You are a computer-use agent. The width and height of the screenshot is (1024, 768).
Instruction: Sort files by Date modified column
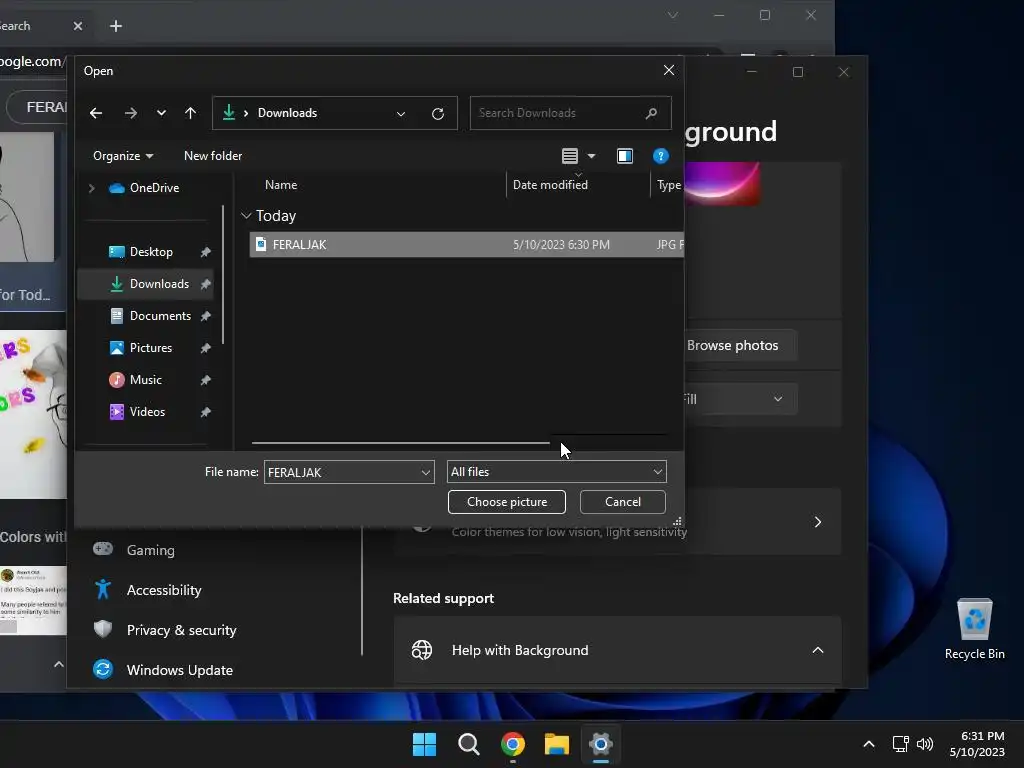point(550,185)
